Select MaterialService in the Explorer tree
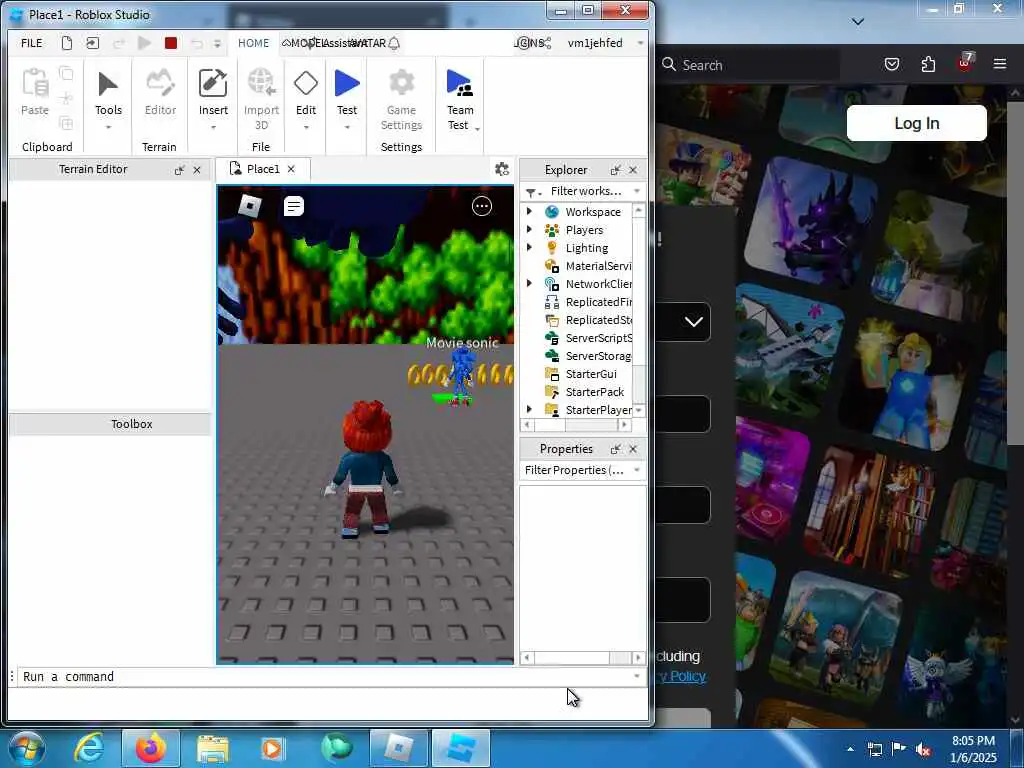 [x=588, y=266]
